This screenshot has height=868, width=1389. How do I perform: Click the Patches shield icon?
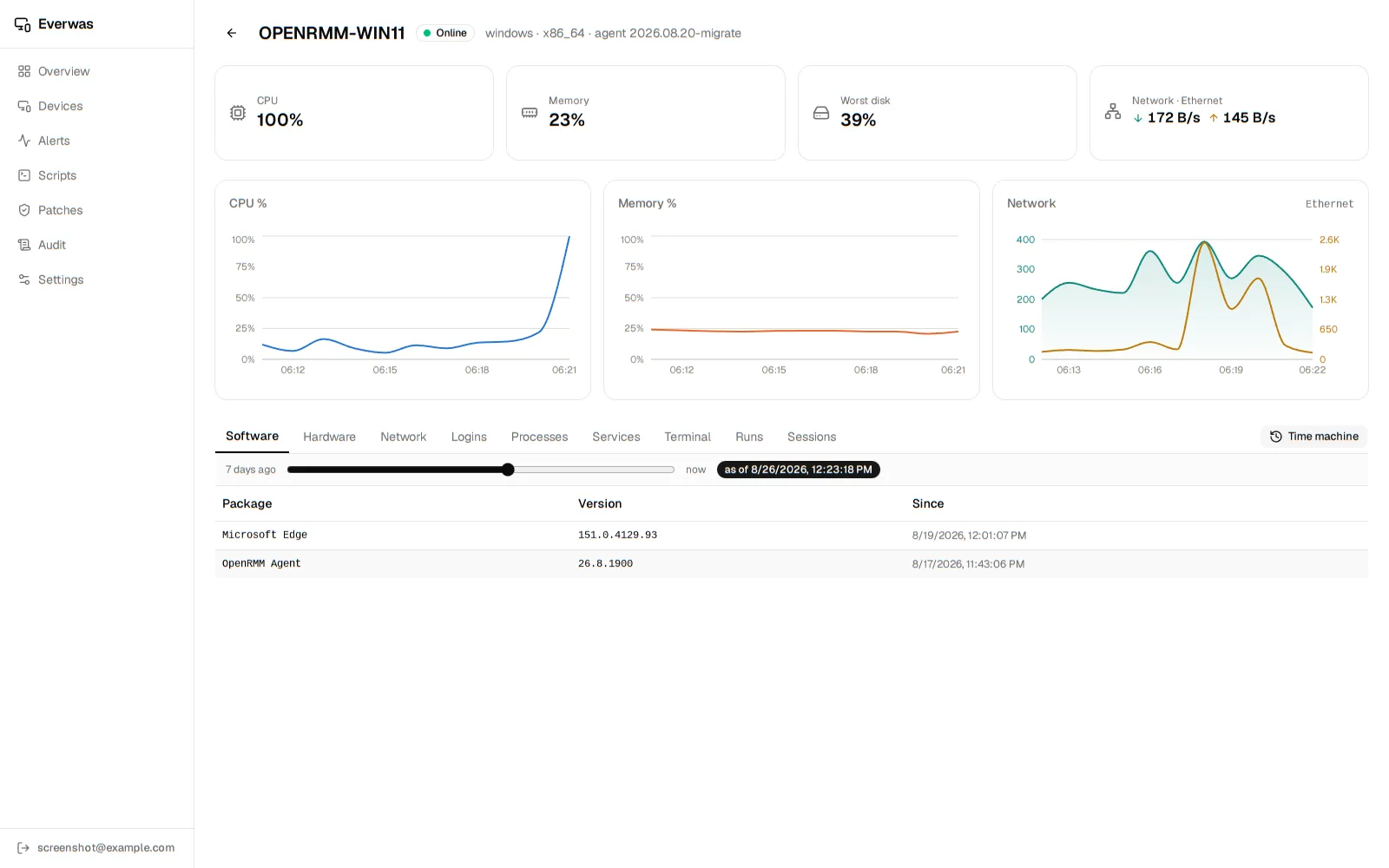click(x=24, y=210)
